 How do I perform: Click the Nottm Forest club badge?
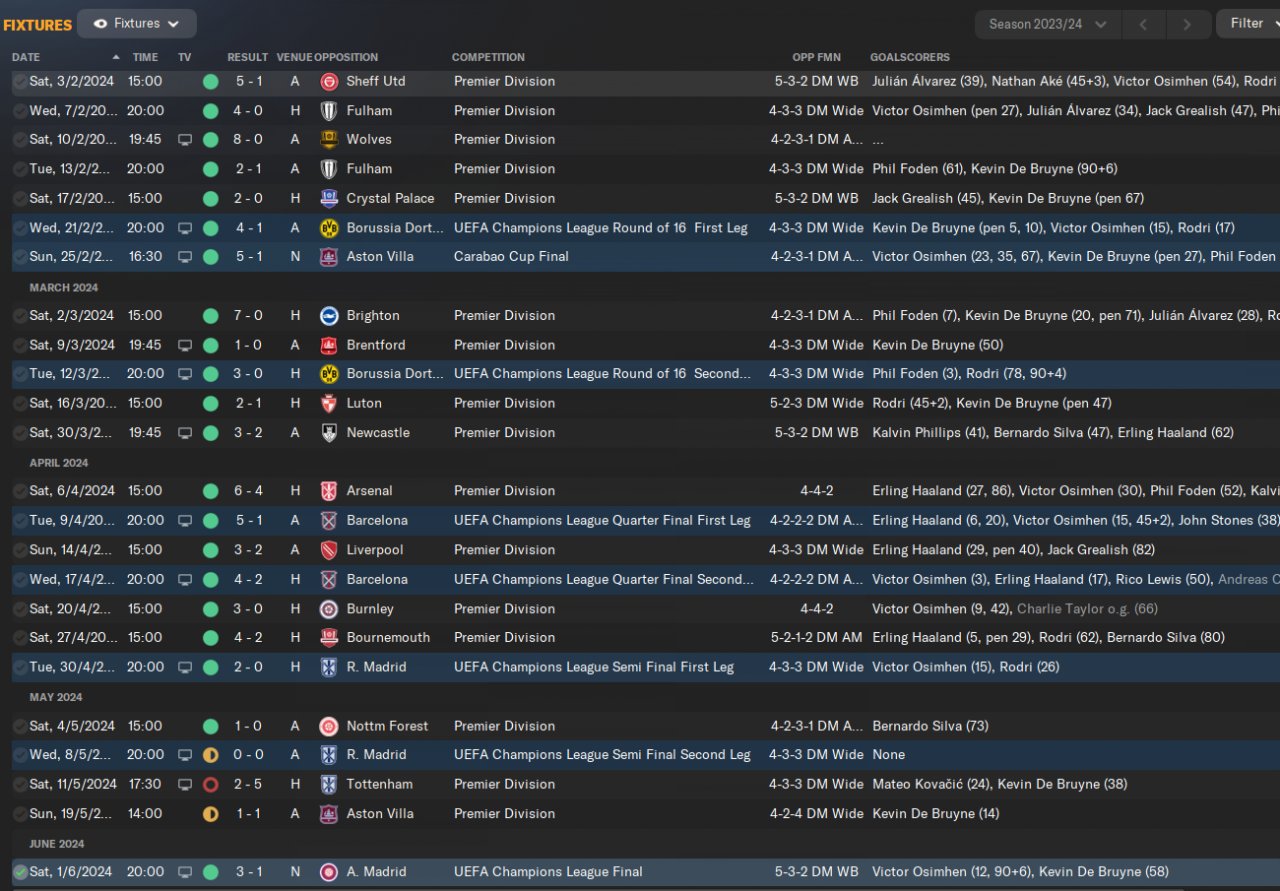329,727
